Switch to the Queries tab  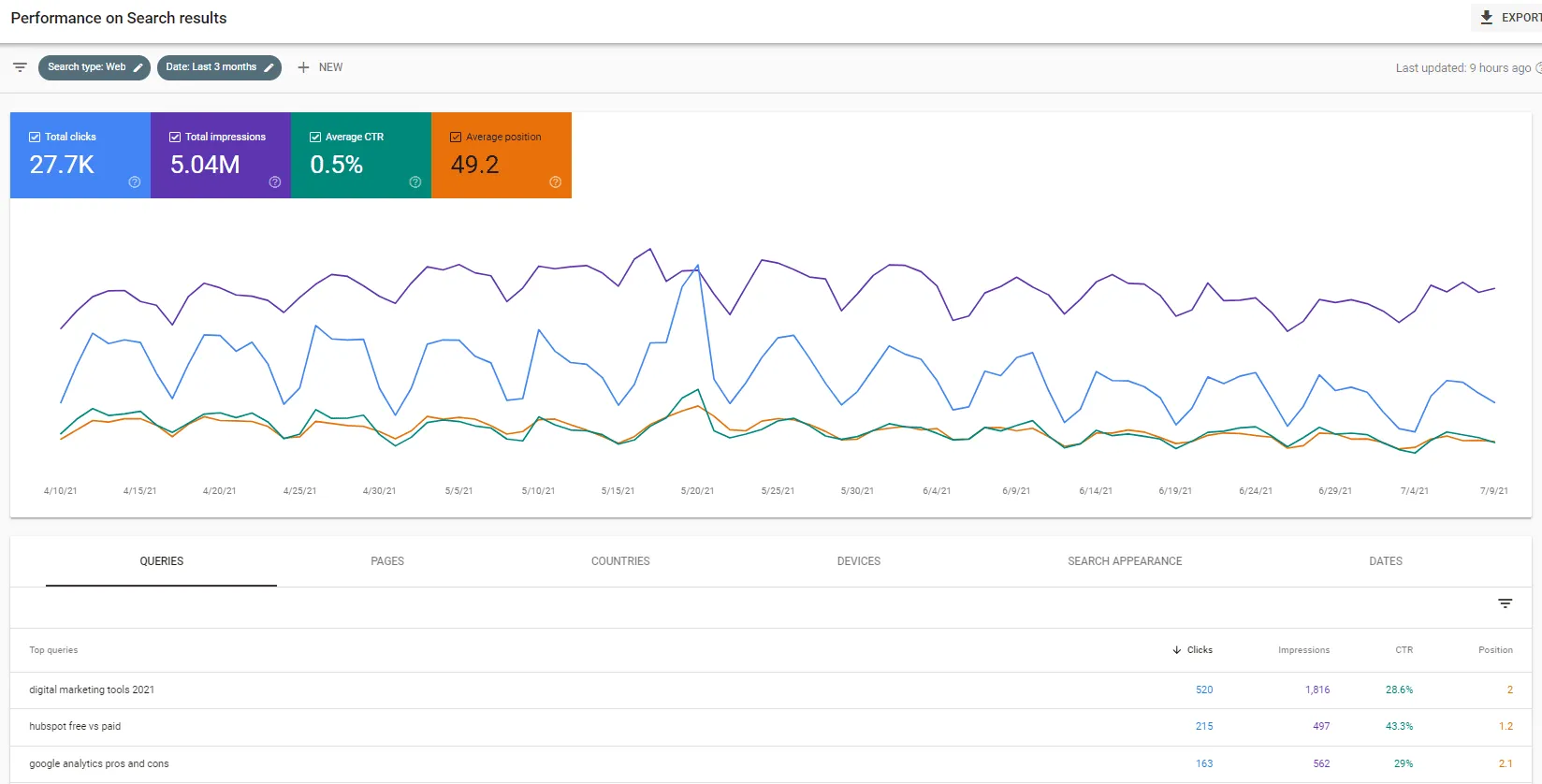point(162,561)
